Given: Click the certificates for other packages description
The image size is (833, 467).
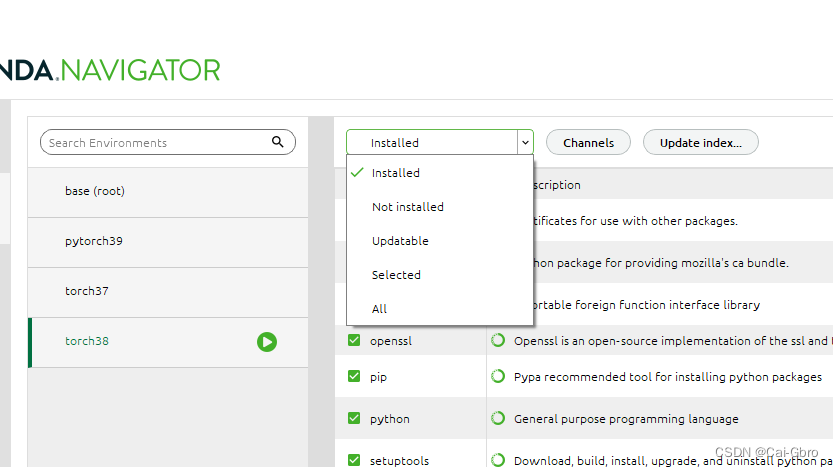Looking at the screenshot, I should click(635, 221).
